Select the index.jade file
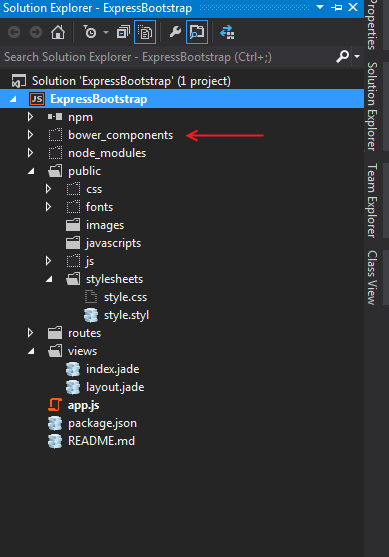This screenshot has height=557, width=389. 112,369
